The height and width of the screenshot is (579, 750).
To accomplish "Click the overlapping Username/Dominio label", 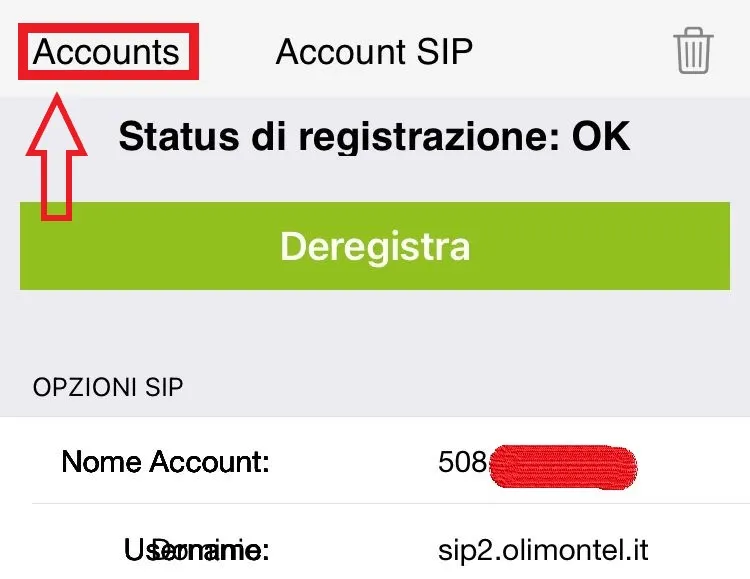I will [x=195, y=549].
